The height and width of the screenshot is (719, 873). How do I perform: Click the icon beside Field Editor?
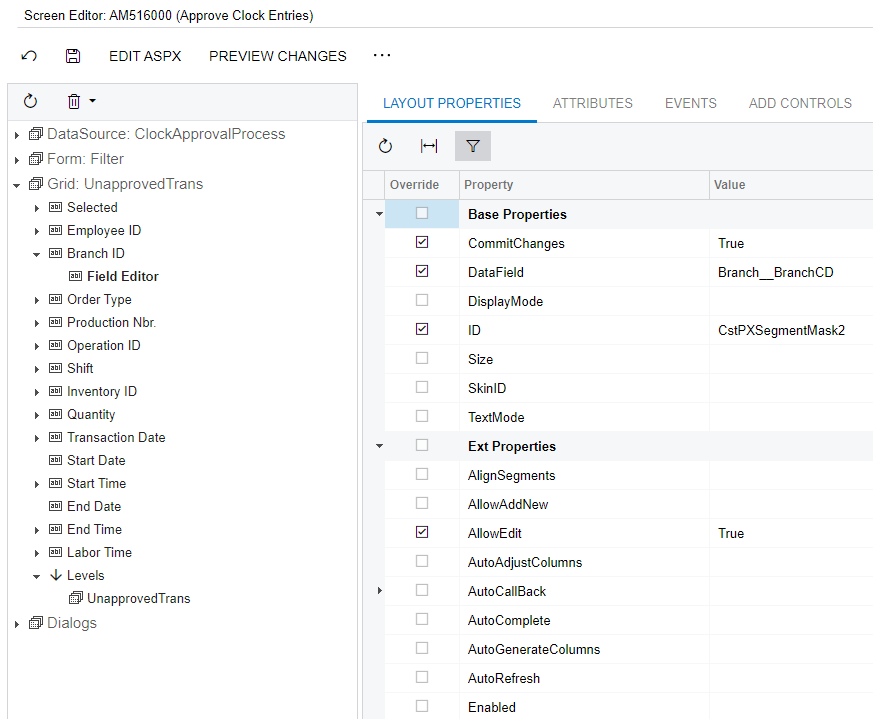click(x=75, y=276)
